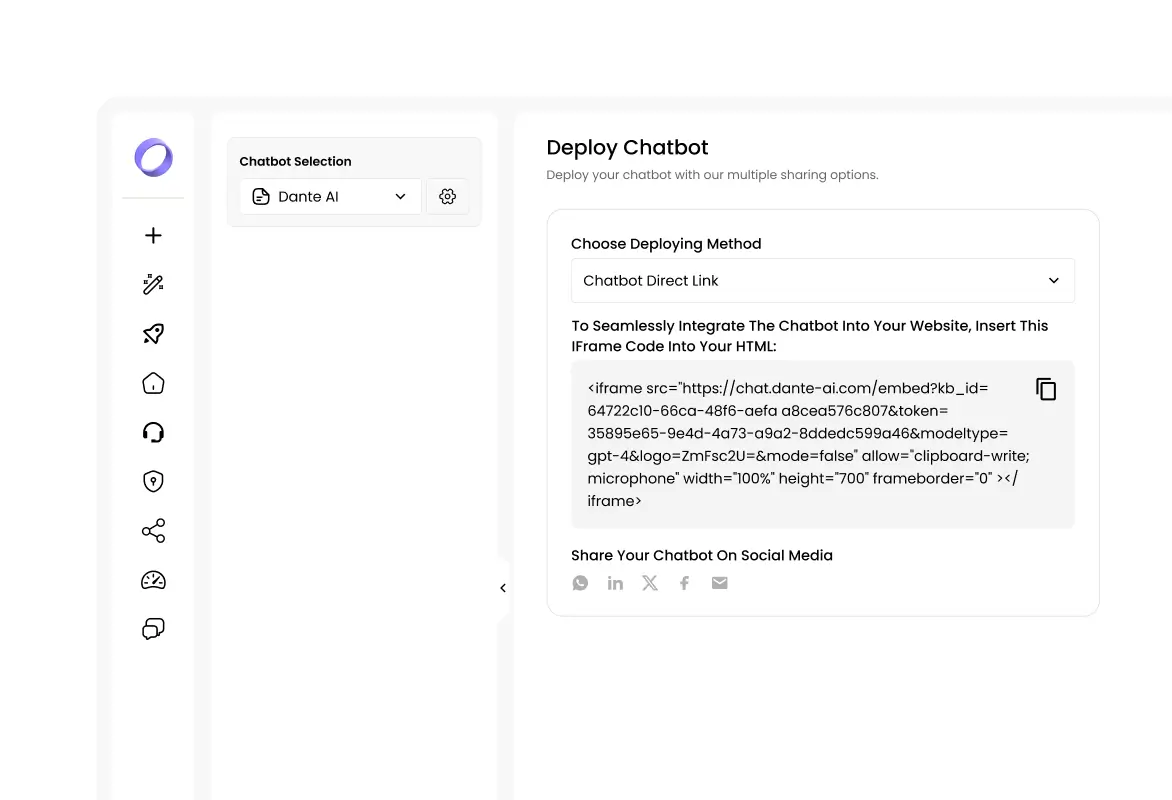Share chatbot on X
This screenshot has height=800, width=1172.
click(650, 583)
